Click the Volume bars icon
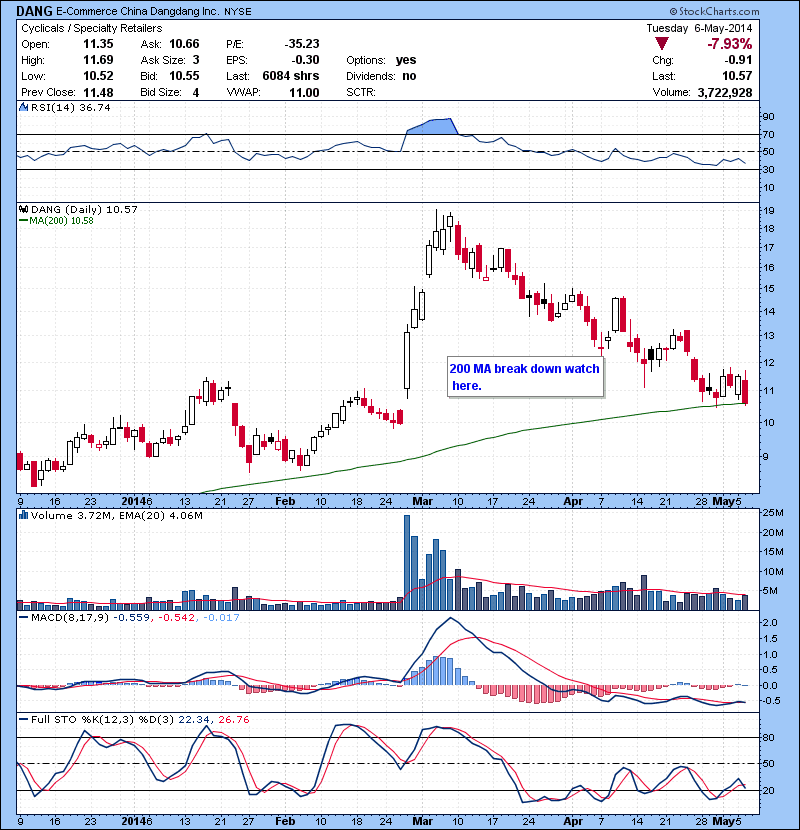 pos(23,515)
